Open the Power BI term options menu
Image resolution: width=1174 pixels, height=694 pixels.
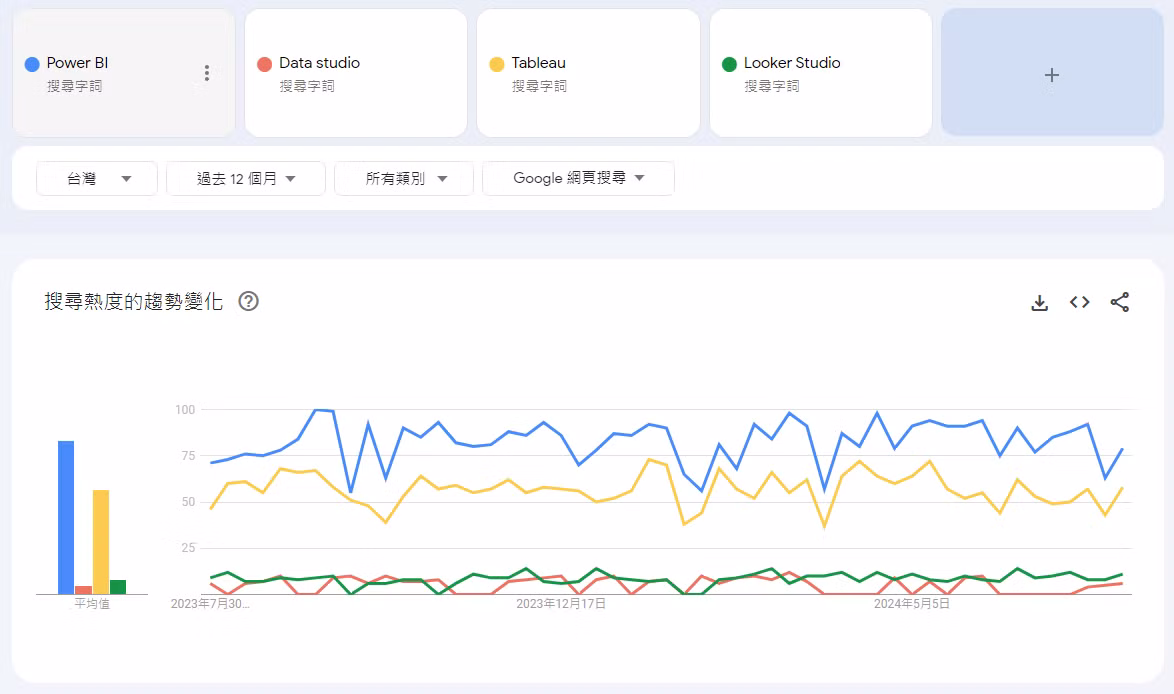pos(207,73)
